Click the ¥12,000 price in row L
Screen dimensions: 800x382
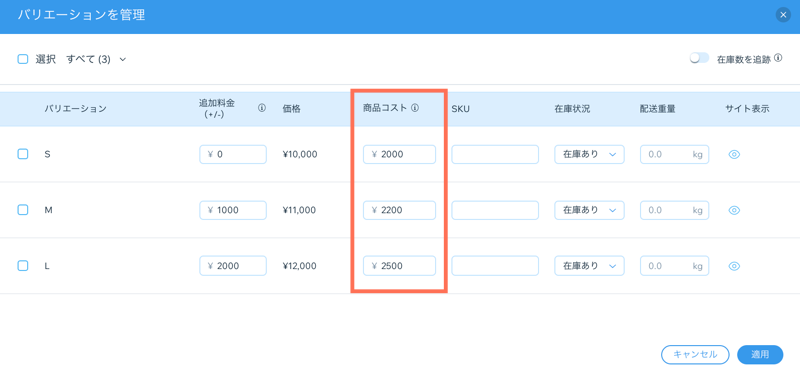click(x=299, y=266)
